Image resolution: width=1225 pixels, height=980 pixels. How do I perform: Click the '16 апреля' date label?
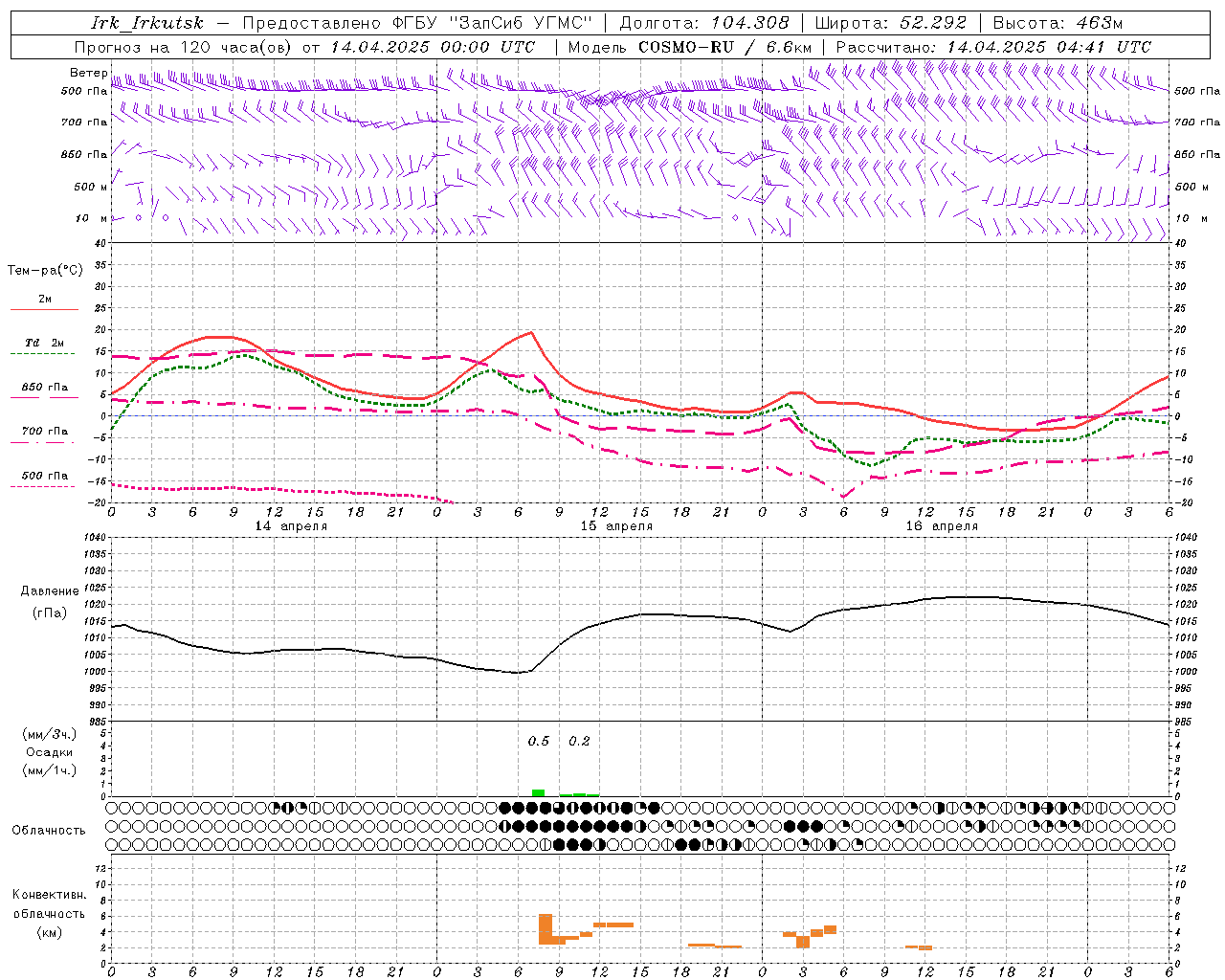click(x=942, y=526)
